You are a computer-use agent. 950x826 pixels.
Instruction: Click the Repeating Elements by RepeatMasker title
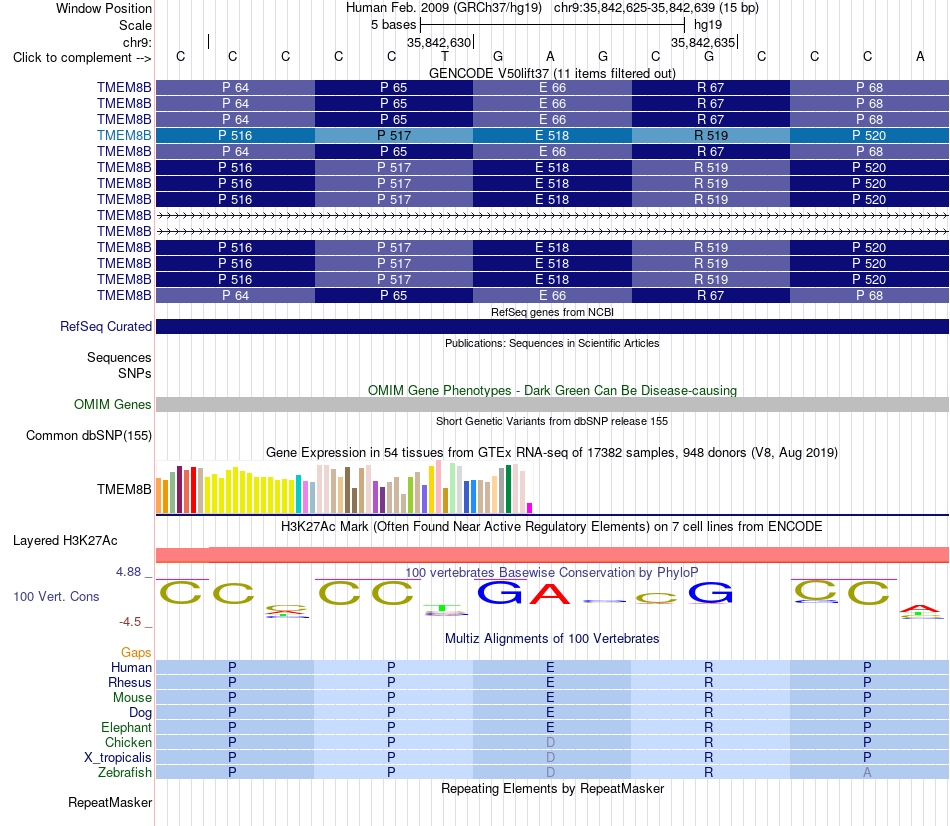click(x=552, y=788)
